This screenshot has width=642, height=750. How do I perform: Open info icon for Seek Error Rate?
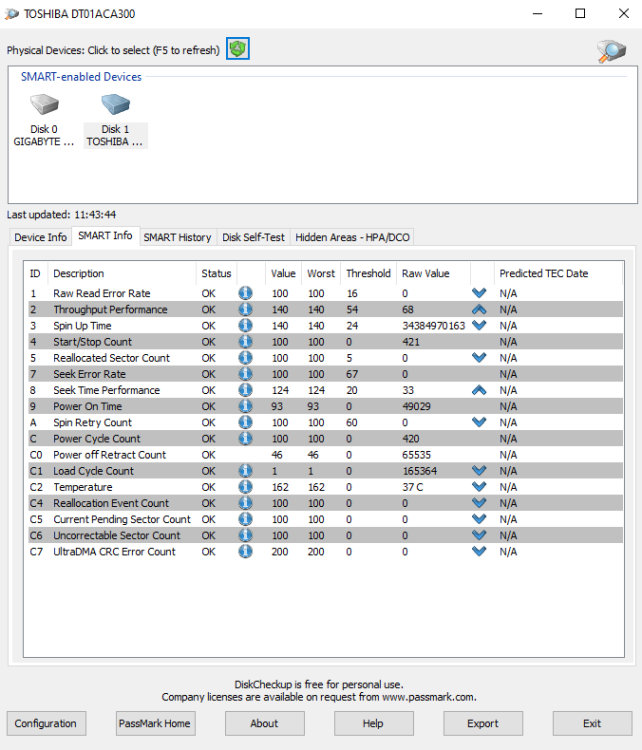(x=245, y=374)
